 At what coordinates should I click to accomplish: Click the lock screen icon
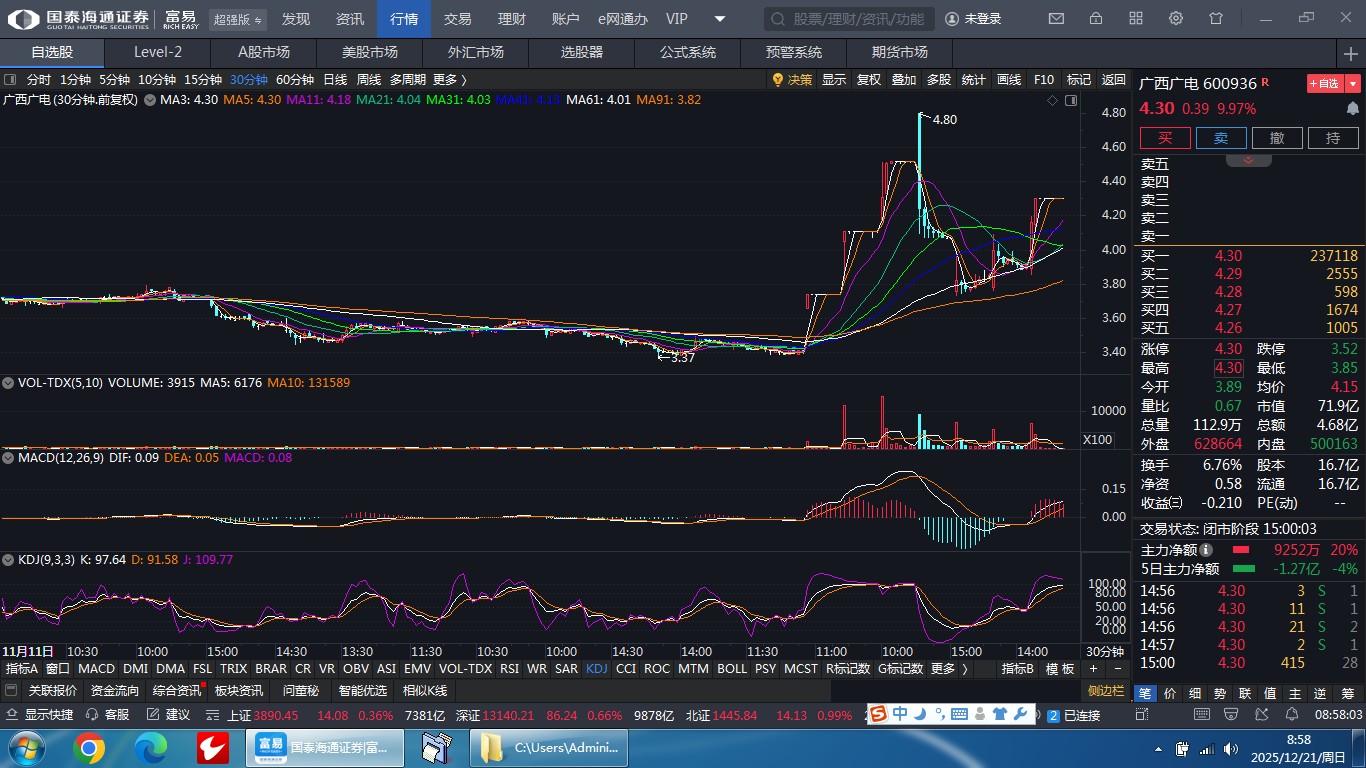(x=1096, y=19)
